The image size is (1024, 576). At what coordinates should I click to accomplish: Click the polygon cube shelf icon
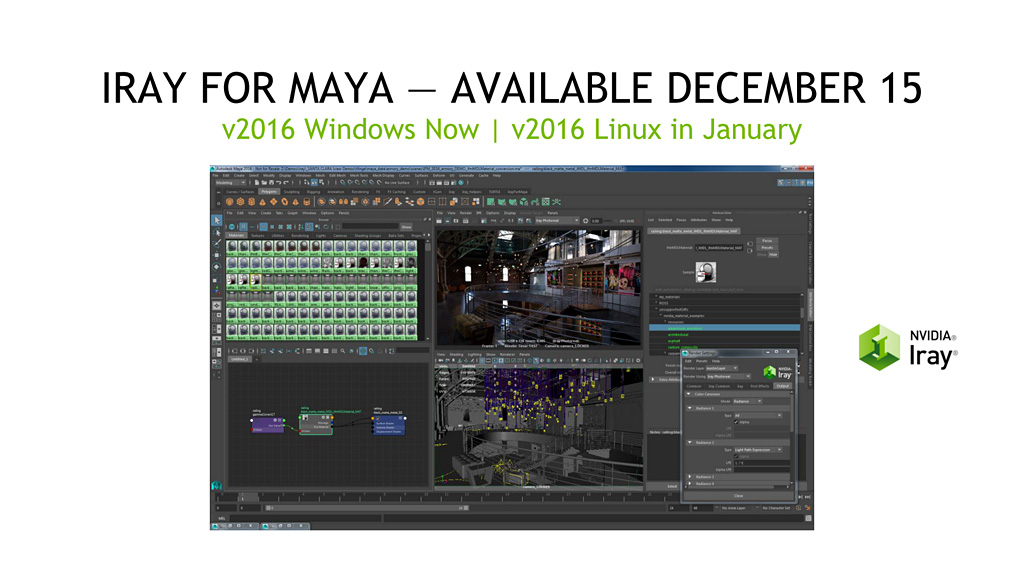pyautogui.click(x=240, y=202)
